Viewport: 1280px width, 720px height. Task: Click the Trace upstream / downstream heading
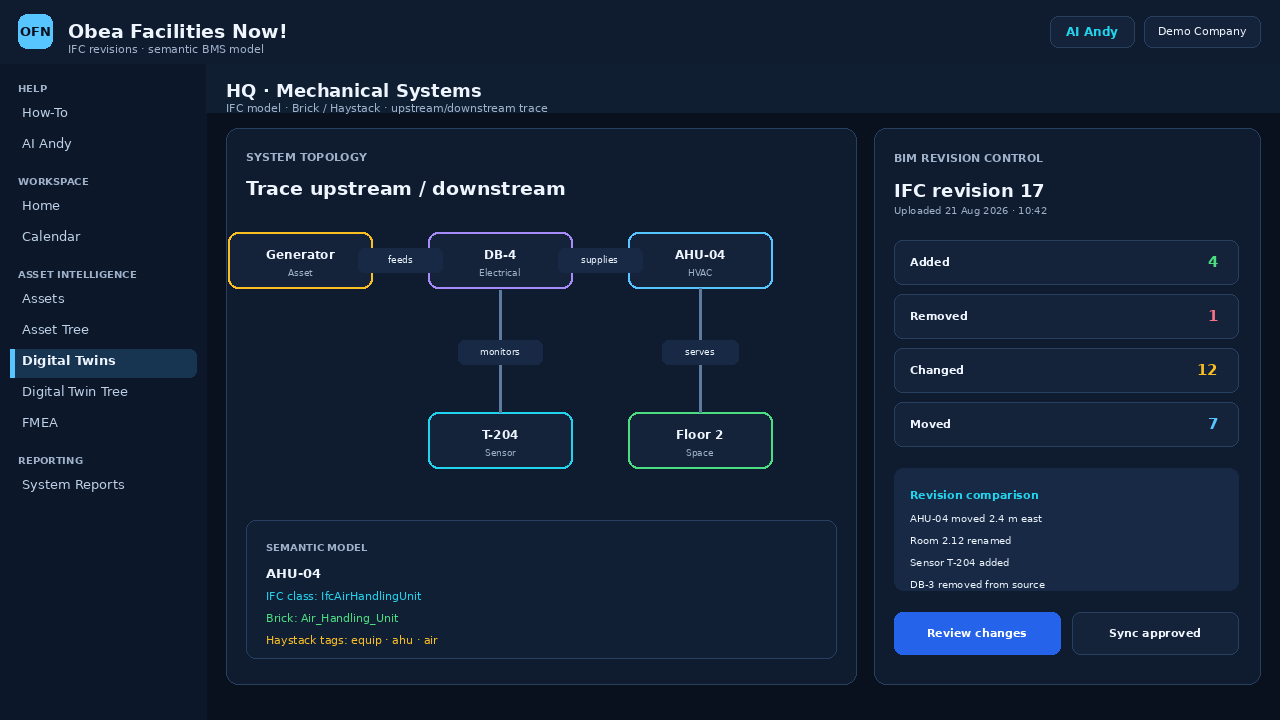(x=406, y=189)
